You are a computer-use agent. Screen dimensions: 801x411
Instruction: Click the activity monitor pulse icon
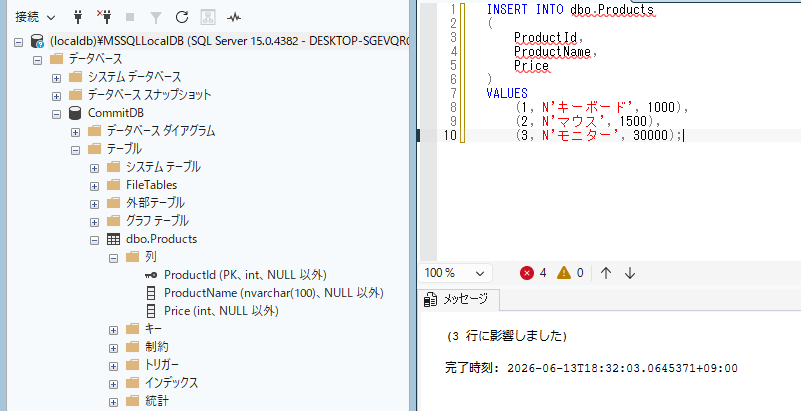[x=234, y=17]
